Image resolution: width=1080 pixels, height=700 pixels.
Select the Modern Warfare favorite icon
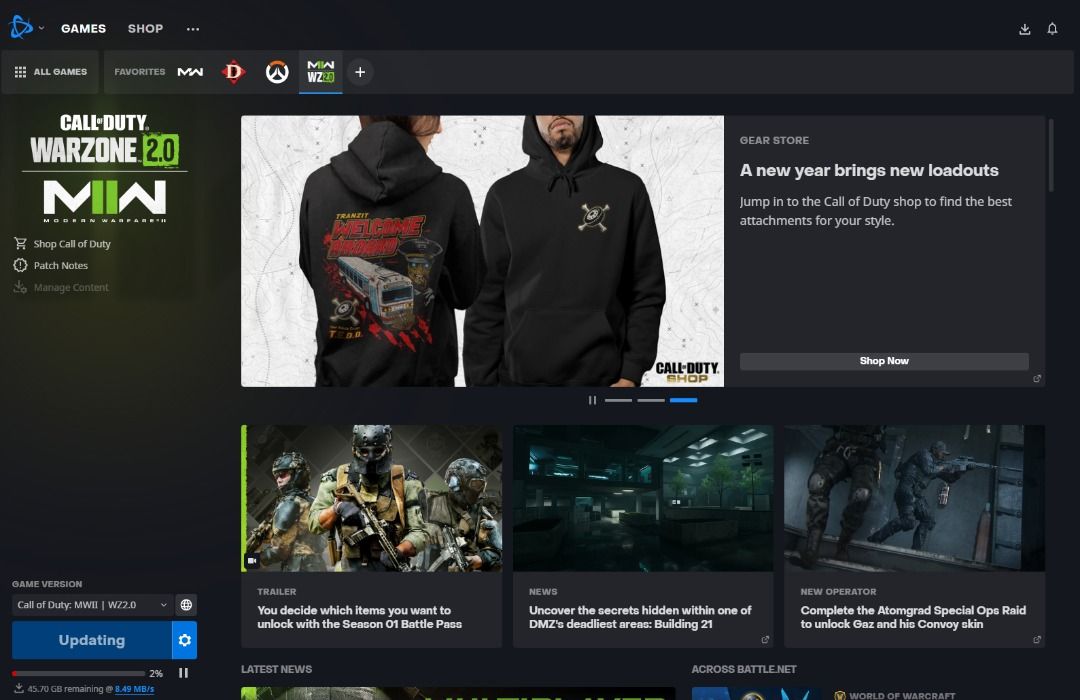pyautogui.click(x=190, y=72)
